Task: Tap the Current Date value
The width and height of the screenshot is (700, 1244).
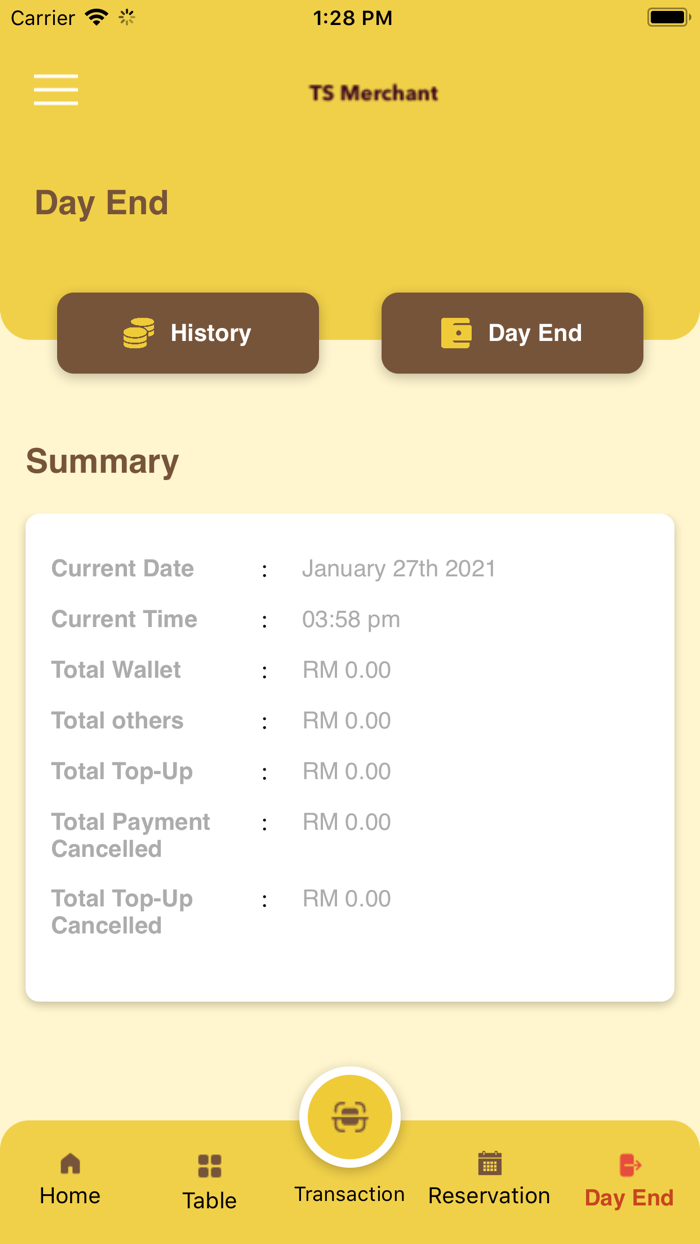Action: 398,569
